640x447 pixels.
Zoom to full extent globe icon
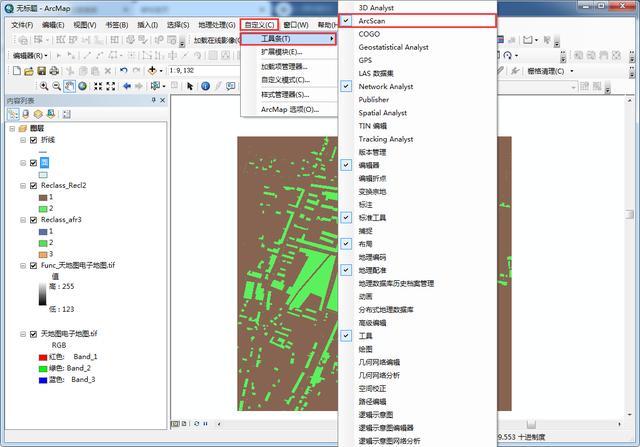pyautogui.click(x=82, y=86)
